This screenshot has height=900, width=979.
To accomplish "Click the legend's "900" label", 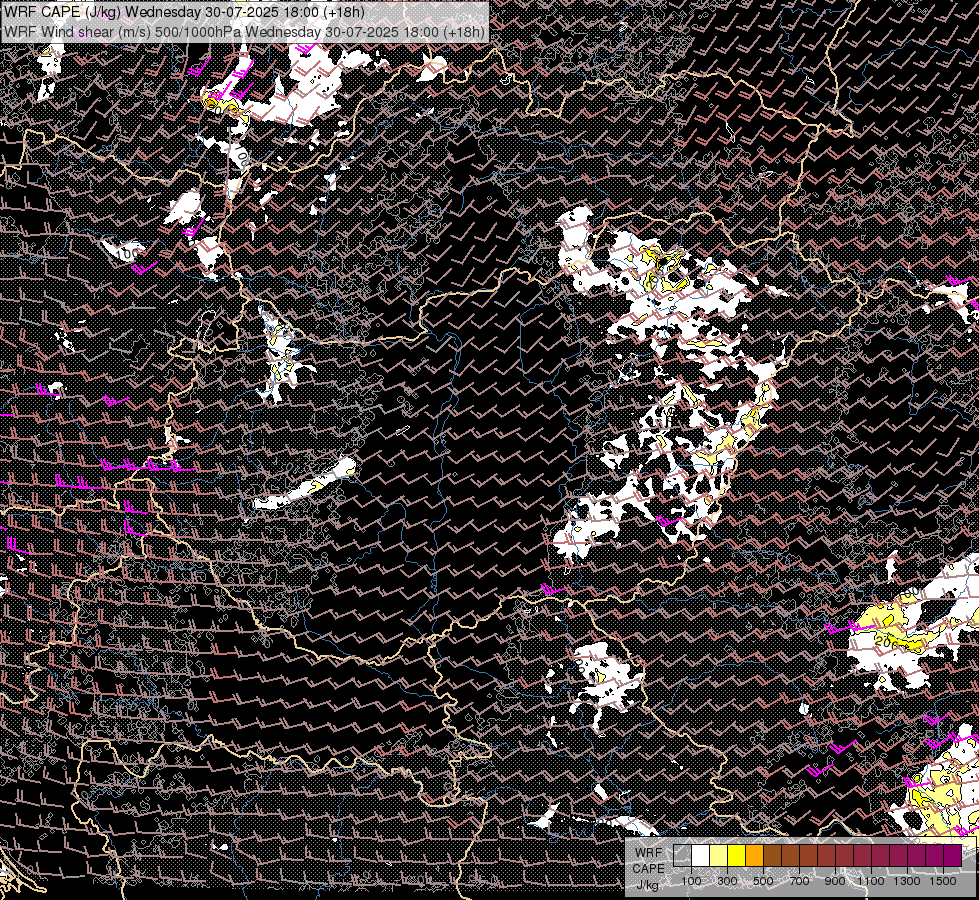I will pyautogui.click(x=835, y=881).
